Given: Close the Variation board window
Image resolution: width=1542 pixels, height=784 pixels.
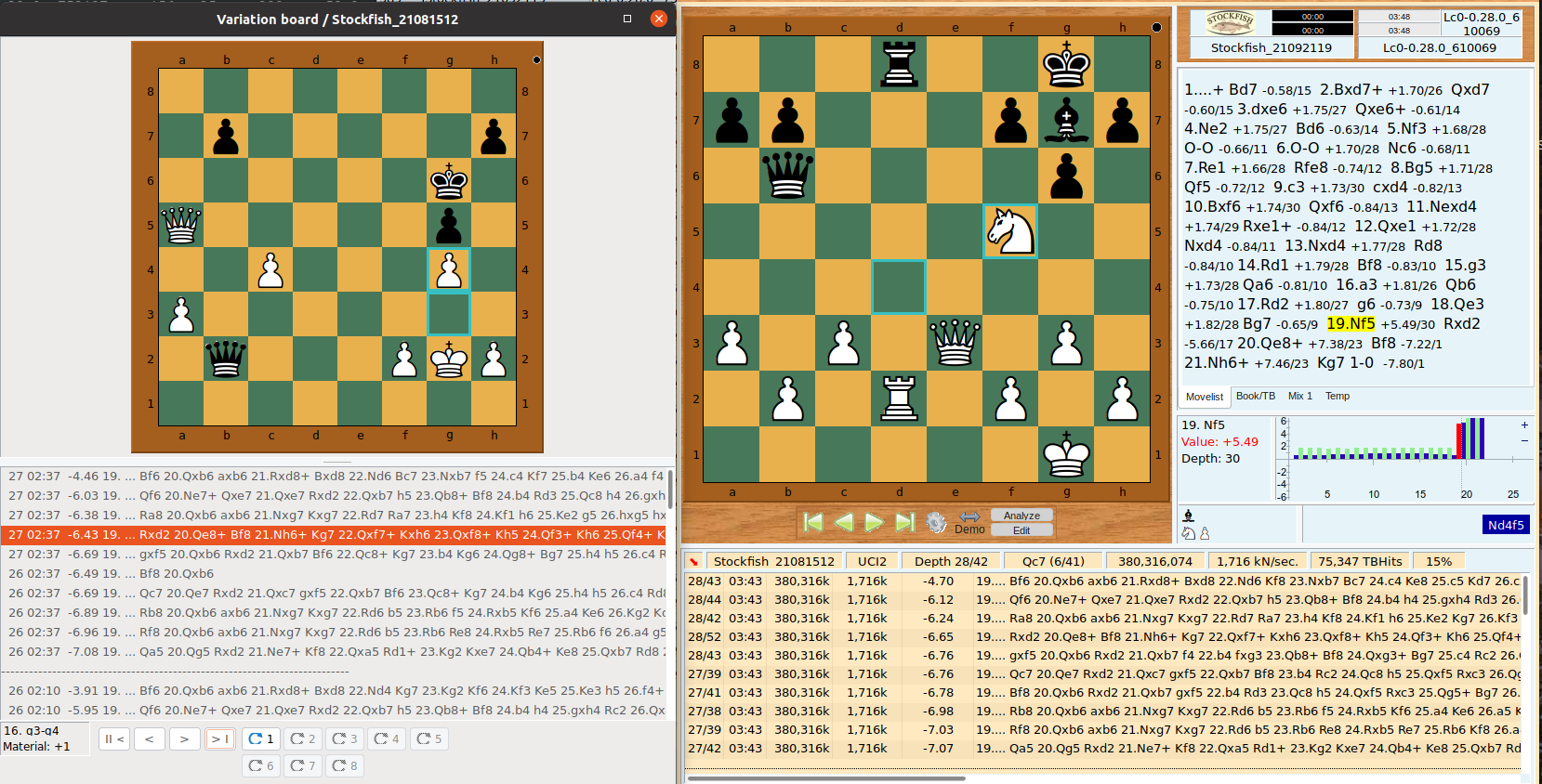Looking at the screenshot, I should click(659, 19).
